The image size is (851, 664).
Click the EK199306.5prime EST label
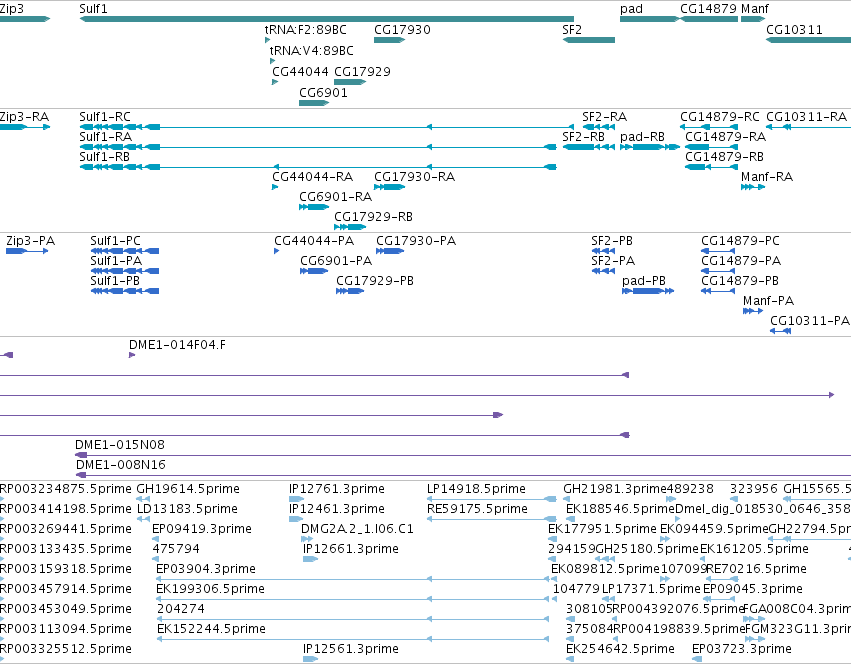pyautogui.click(x=211, y=589)
